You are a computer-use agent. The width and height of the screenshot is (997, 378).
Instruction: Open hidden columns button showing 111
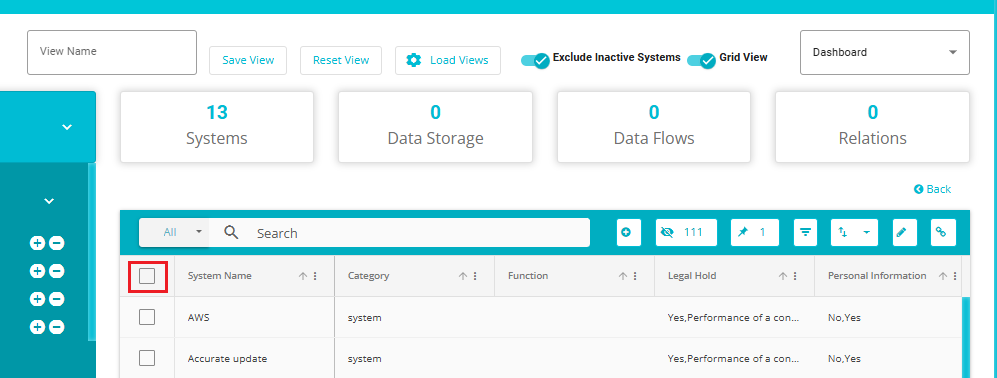tap(686, 233)
